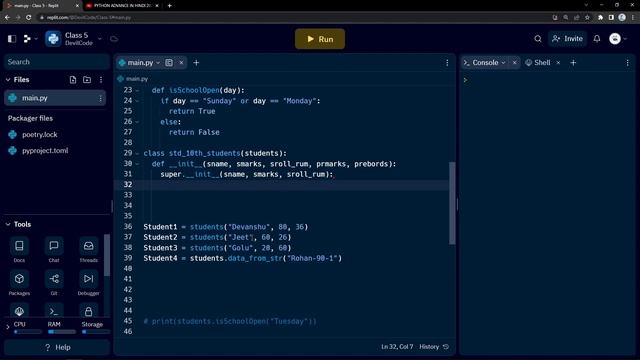Open the Files section options menu
This screenshot has width=640, height=360.
pos(101,80)
